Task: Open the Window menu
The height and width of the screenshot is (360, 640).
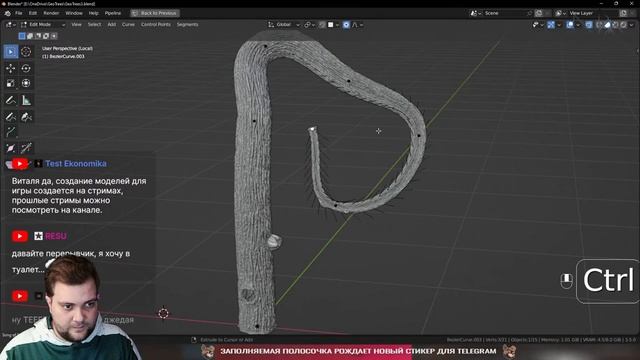Action: pyautogui.click(x=74, y=13)
